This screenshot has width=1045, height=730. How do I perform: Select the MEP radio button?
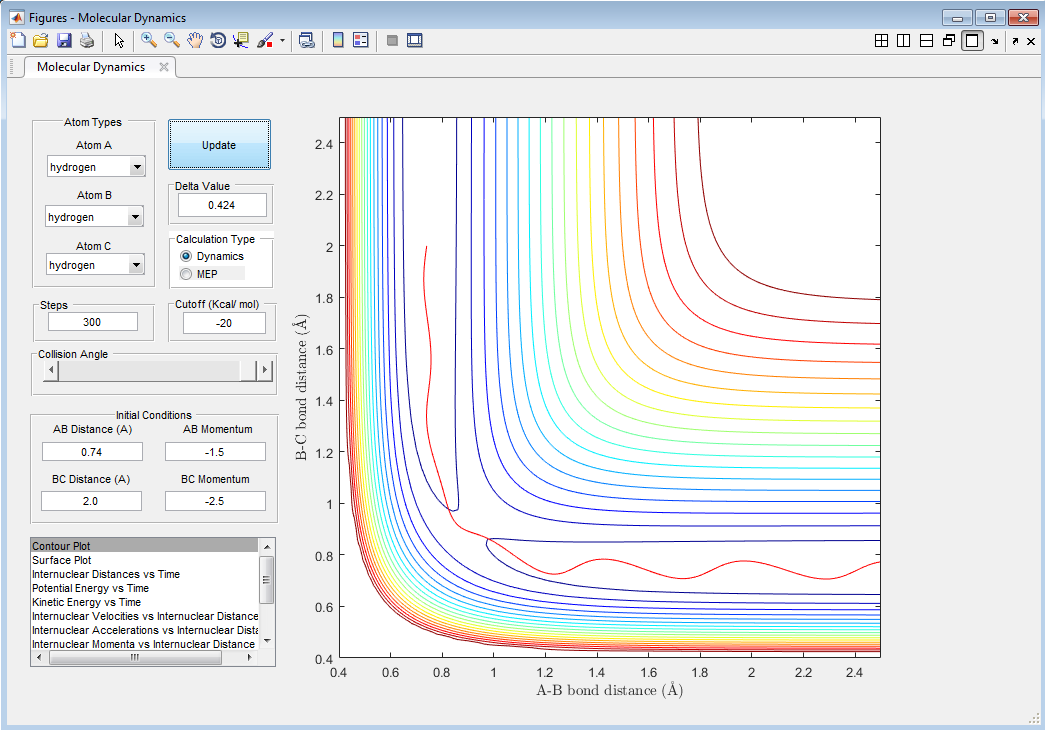pyautogui.click(x=186, y=274)
